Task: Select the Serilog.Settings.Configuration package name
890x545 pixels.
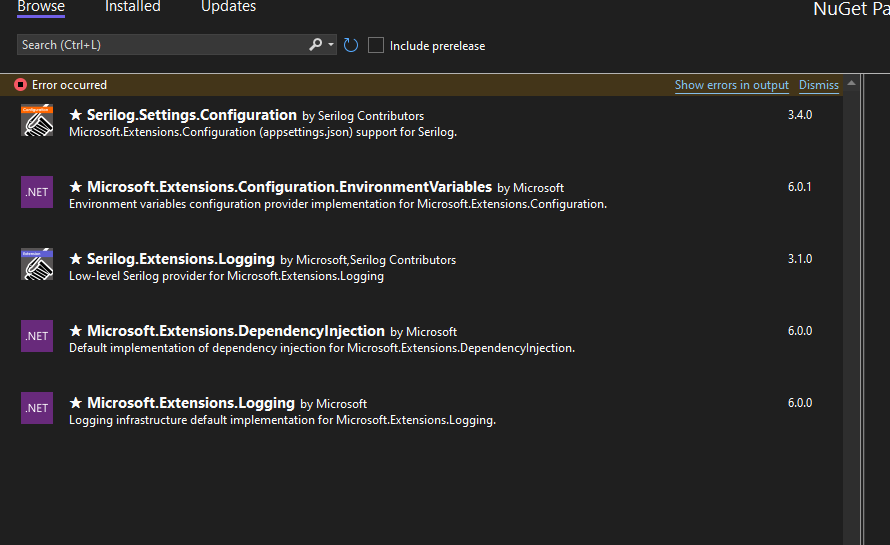Action: pos(192,115)
